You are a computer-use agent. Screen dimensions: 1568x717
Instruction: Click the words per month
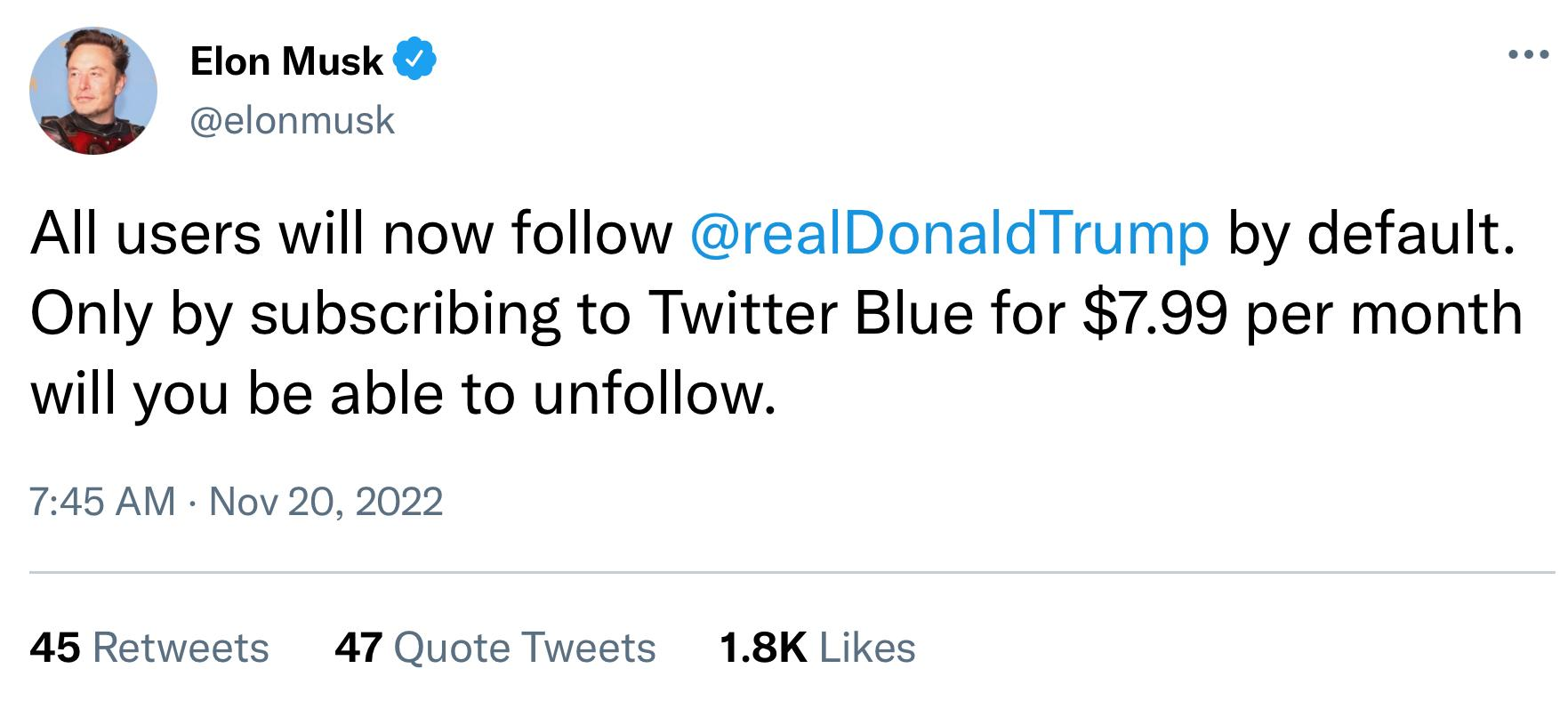(1384, 314)
